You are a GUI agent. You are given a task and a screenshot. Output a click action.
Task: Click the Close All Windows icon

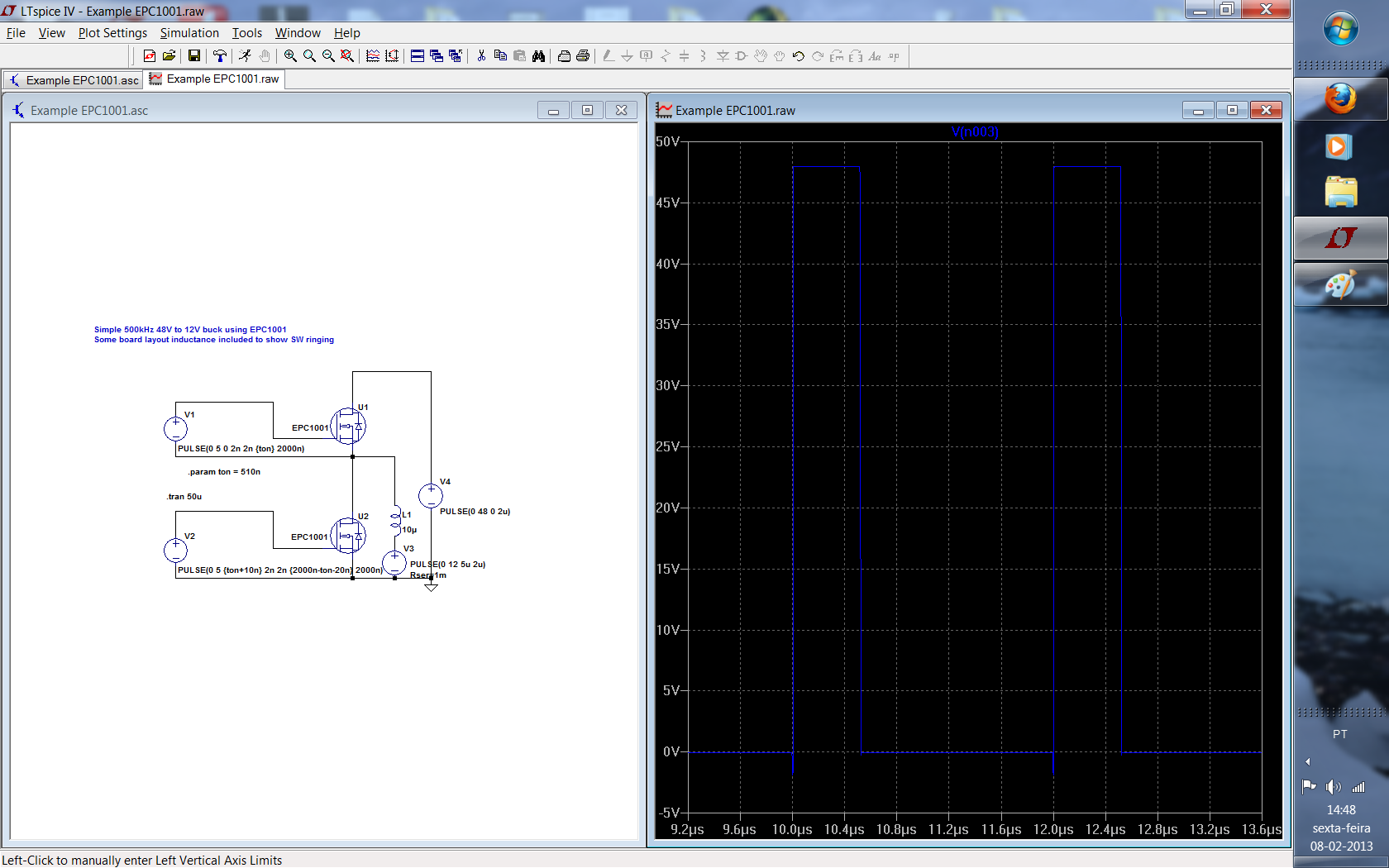[x=456, y=55]
